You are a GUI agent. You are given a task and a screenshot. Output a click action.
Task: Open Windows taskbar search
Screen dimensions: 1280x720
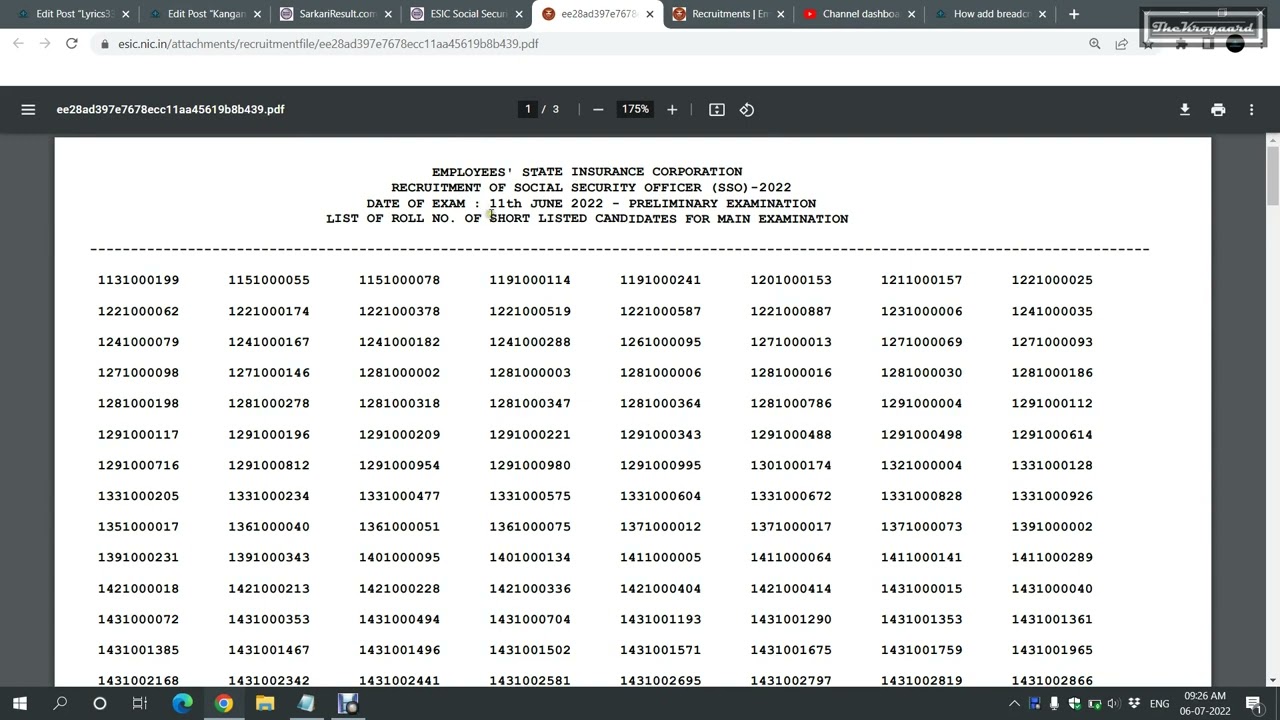point(60,703)
